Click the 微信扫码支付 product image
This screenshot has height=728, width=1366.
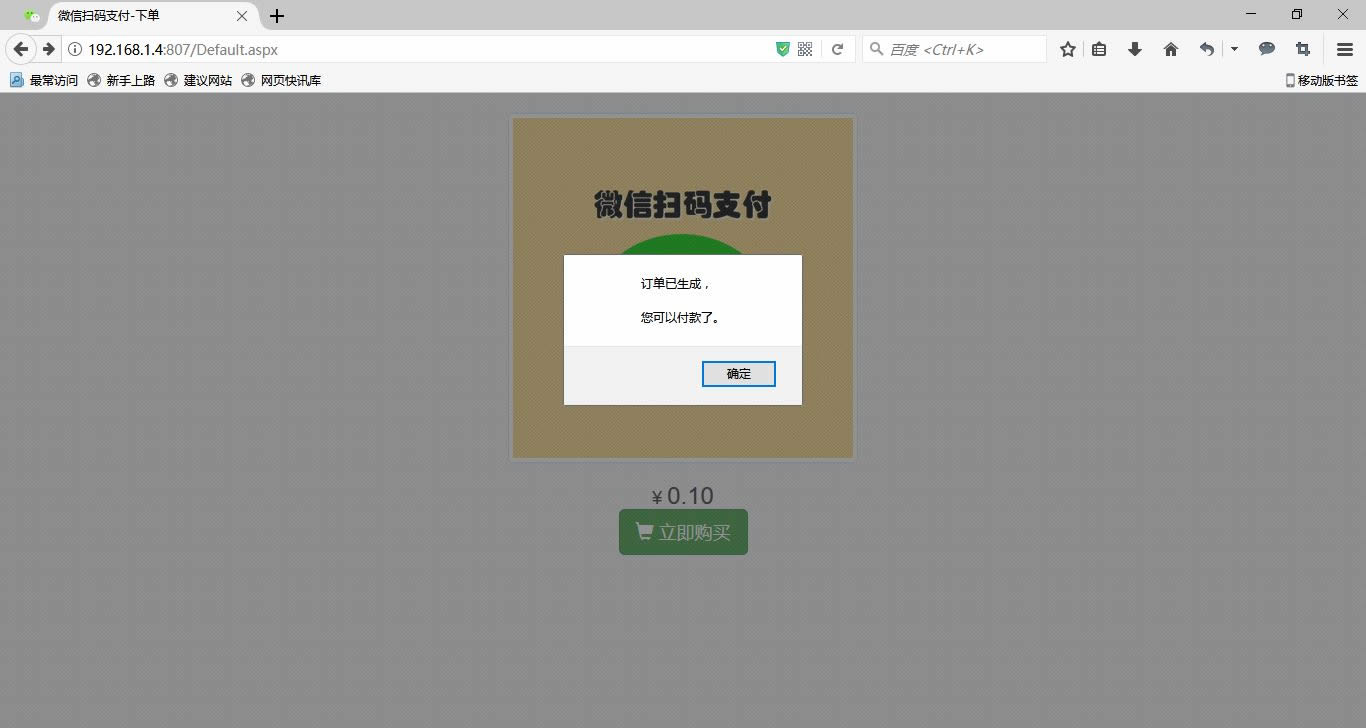tap(683, 288)
